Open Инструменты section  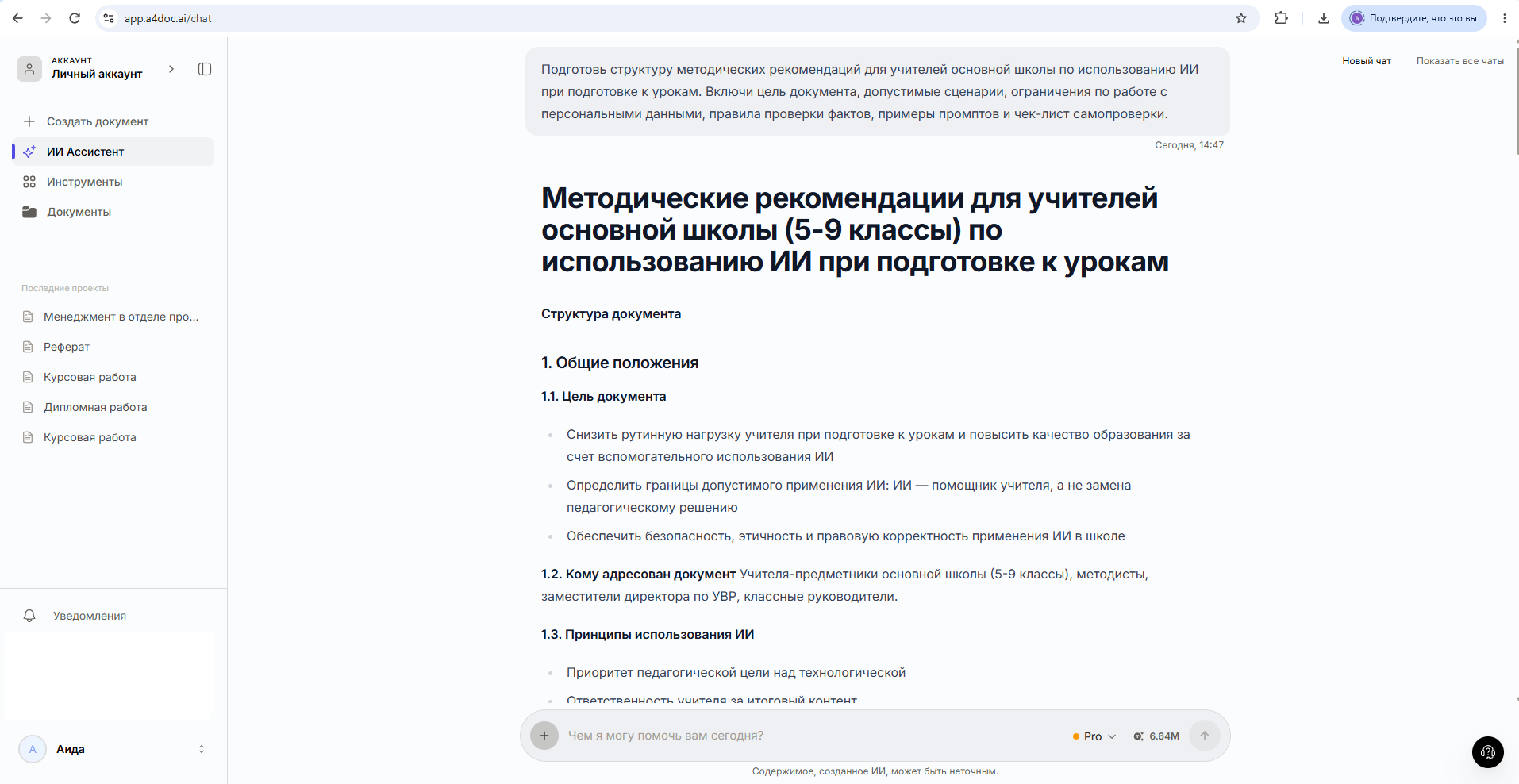(x=113, y=182)
